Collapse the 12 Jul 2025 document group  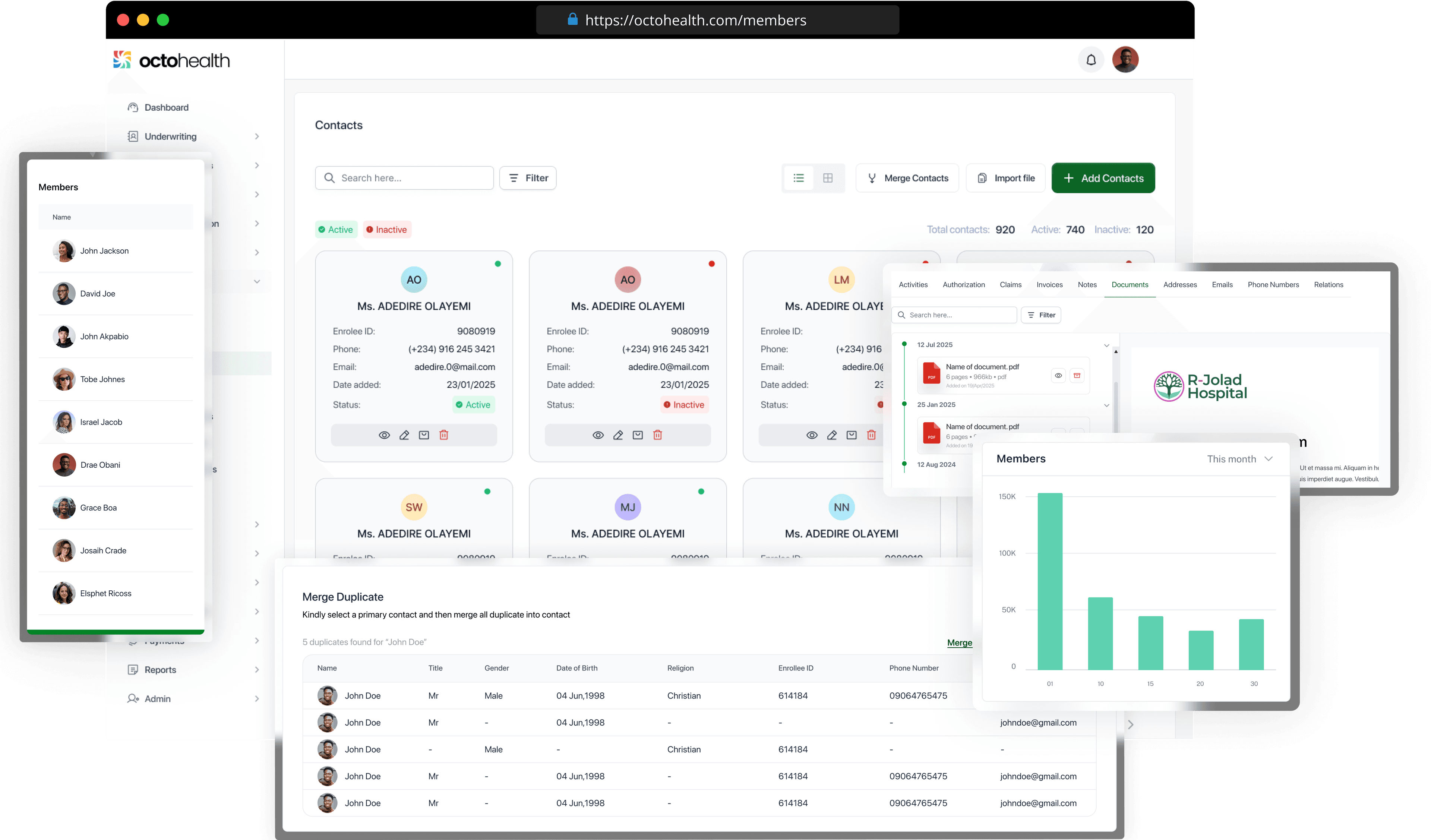click(x=1106, y=345)
